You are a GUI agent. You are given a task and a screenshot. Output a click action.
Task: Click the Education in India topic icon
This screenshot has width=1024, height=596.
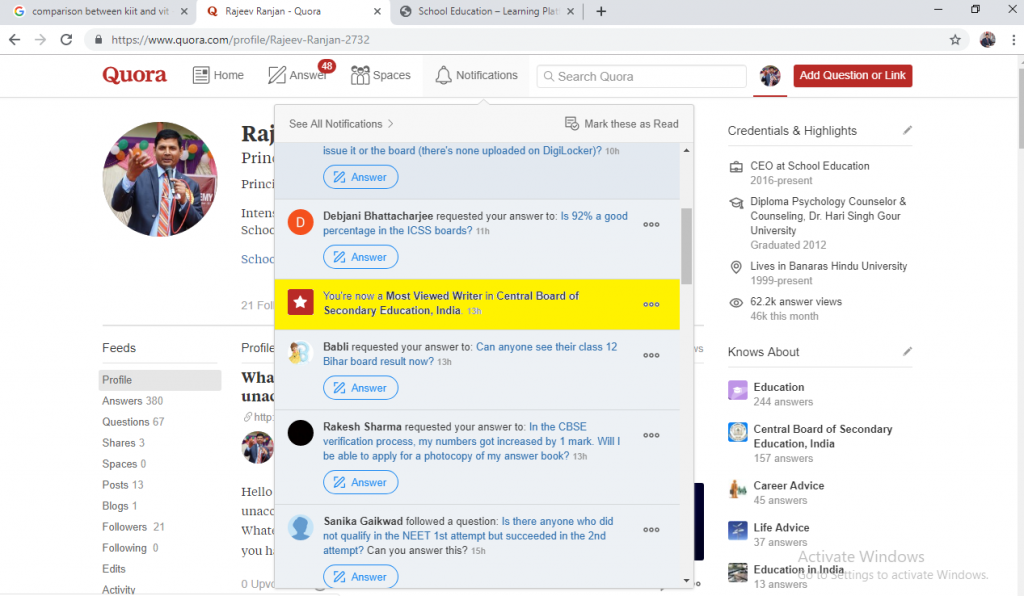[737, 572]
